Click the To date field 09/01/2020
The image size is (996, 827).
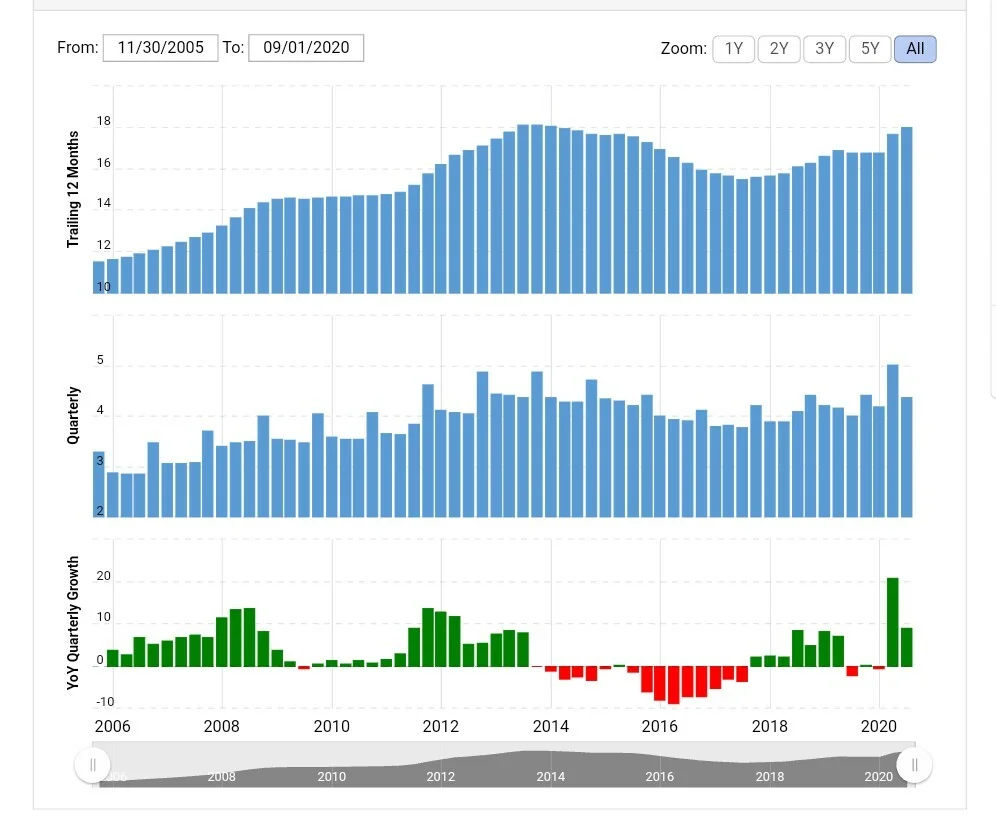pos(306,48)
